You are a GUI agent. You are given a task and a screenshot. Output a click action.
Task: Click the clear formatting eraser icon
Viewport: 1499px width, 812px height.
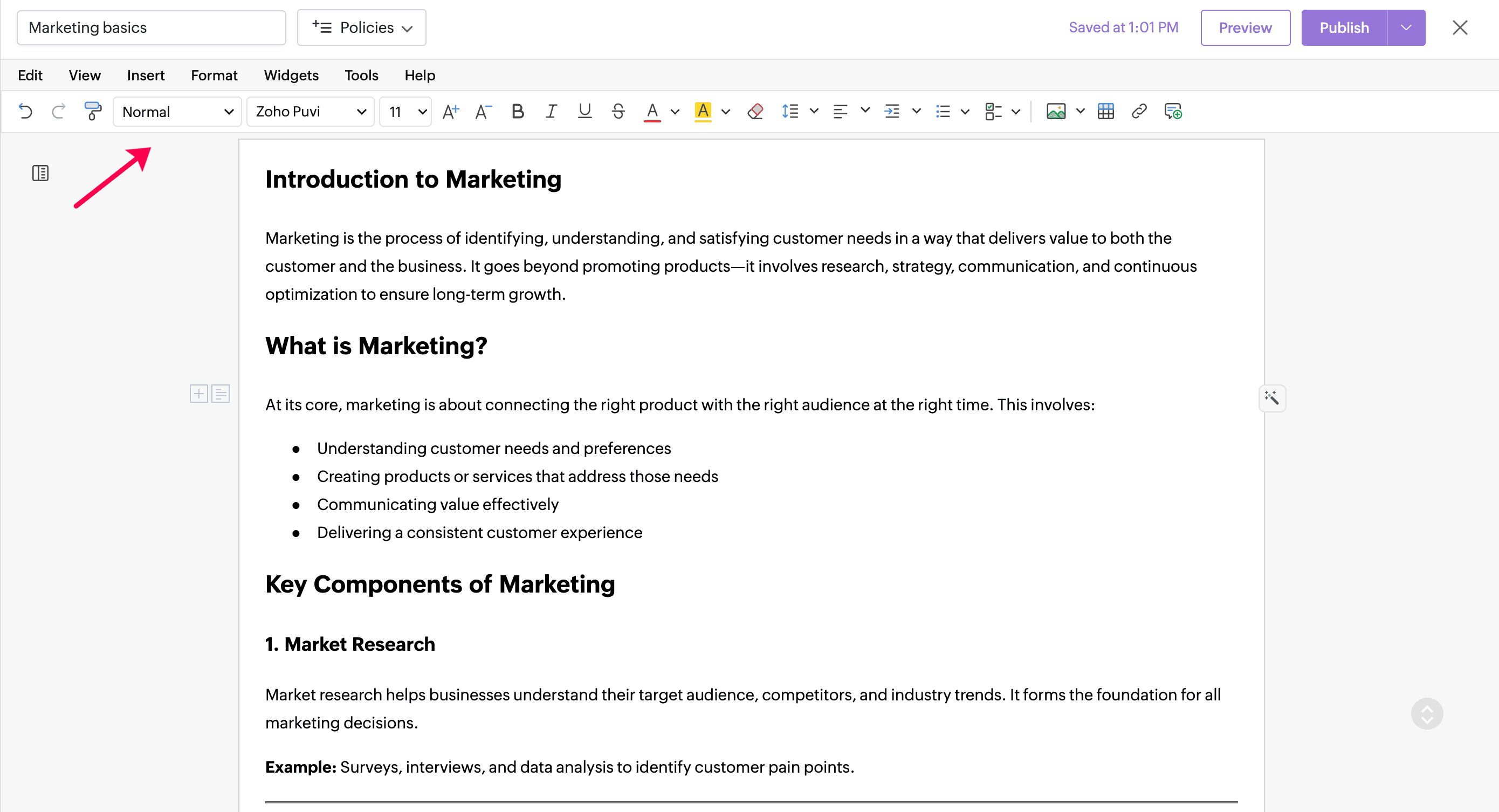[x=755, y=111]
